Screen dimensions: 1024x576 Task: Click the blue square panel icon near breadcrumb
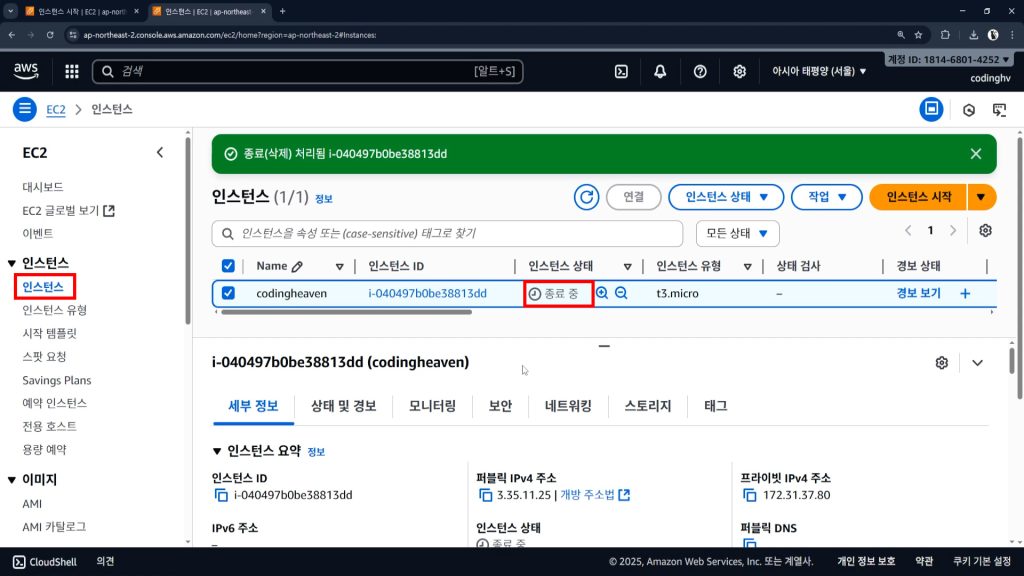coord(931,109)
